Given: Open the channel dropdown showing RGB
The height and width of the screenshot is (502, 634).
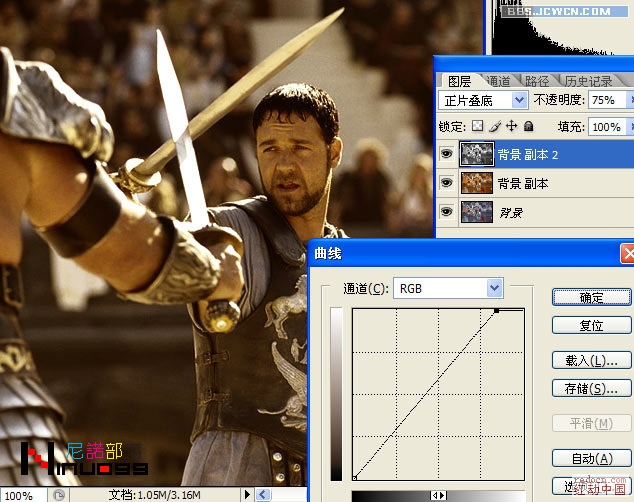Looking at the screenshot, I should [448, 288].
